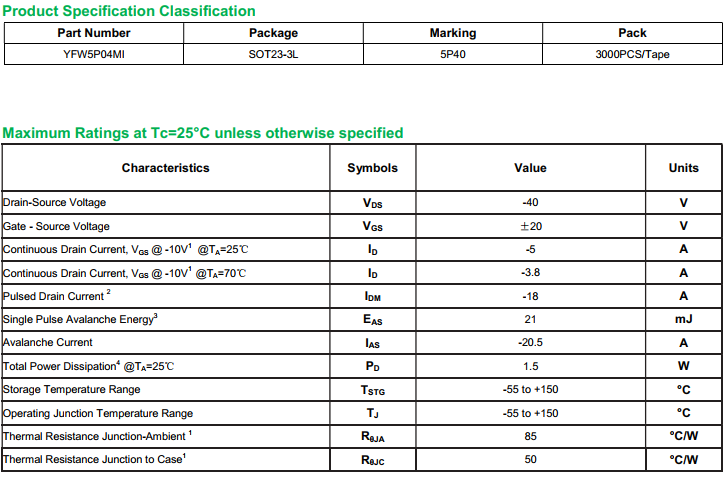Image resolution: width=728 pixels, height=478 pixels.
Task: Select the 5P40 marking value
Action: point(453,54)
